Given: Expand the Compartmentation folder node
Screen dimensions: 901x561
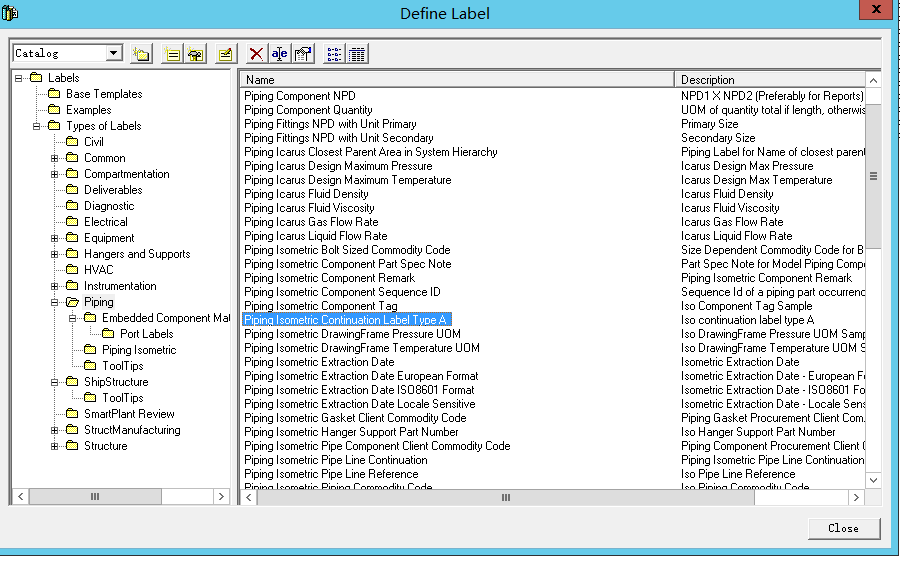Looking at the screenshot, I should [55, 174].
